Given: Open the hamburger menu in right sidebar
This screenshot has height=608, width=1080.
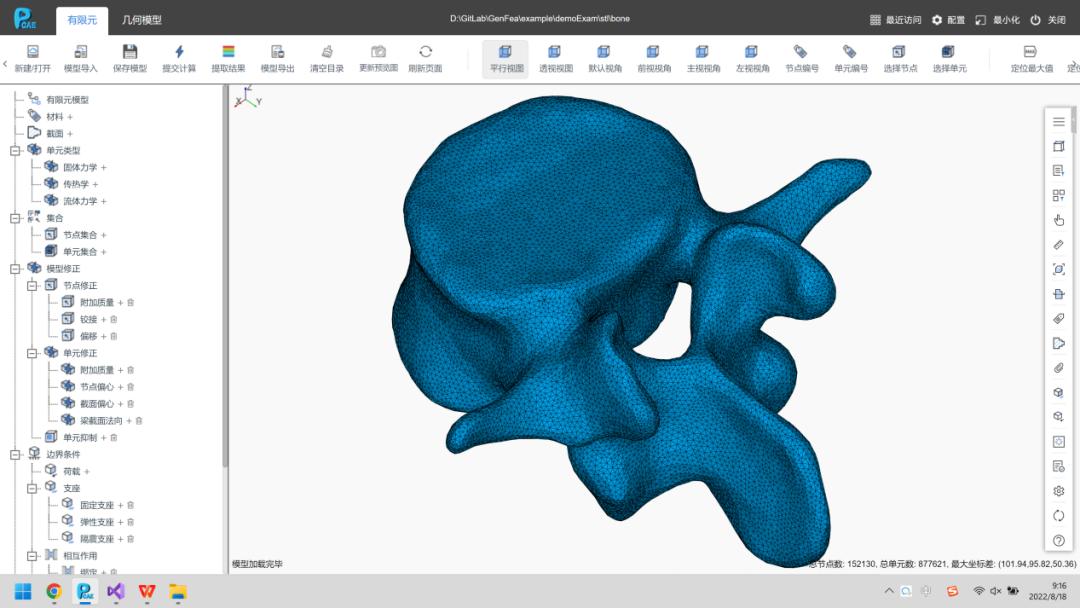Looking at the screenshot, I should (1059, 122).
